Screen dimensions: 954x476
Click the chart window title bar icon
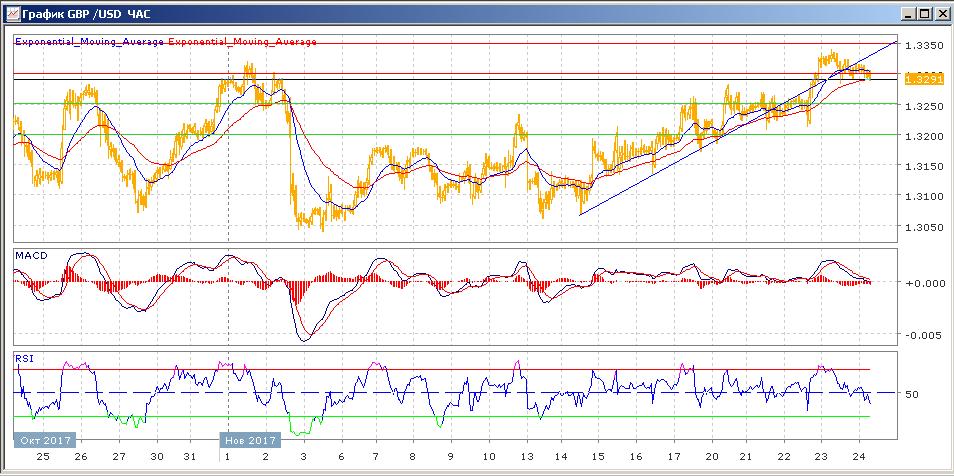[13, 13]
